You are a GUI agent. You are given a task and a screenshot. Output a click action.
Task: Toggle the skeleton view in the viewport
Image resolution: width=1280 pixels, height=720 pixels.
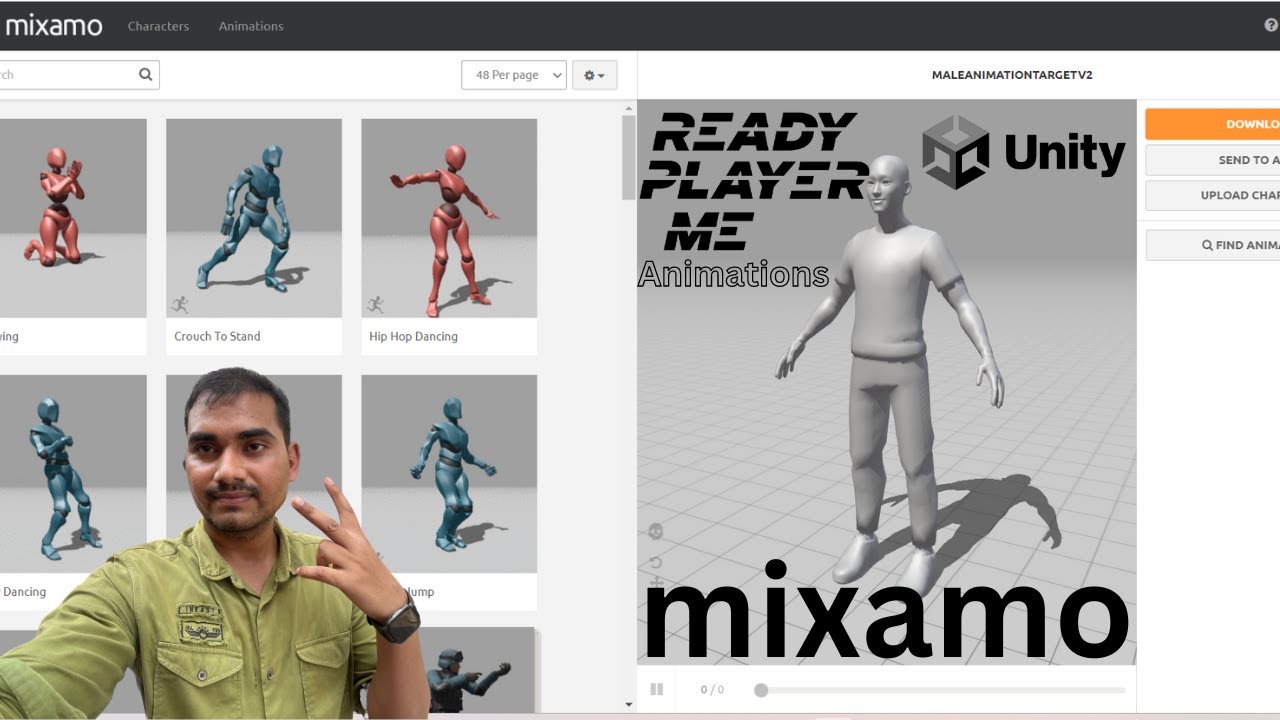point(656,531)
